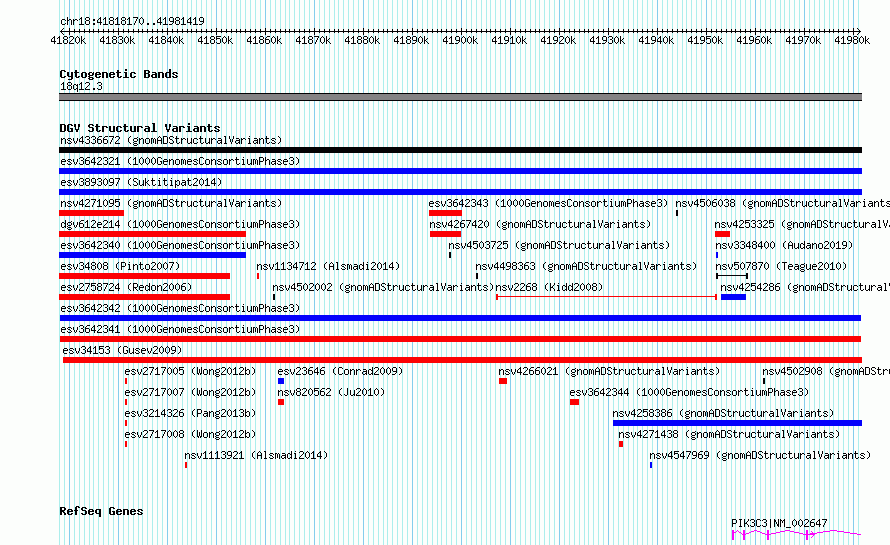Open nsv820562 (Ju2010) variant

331,392
